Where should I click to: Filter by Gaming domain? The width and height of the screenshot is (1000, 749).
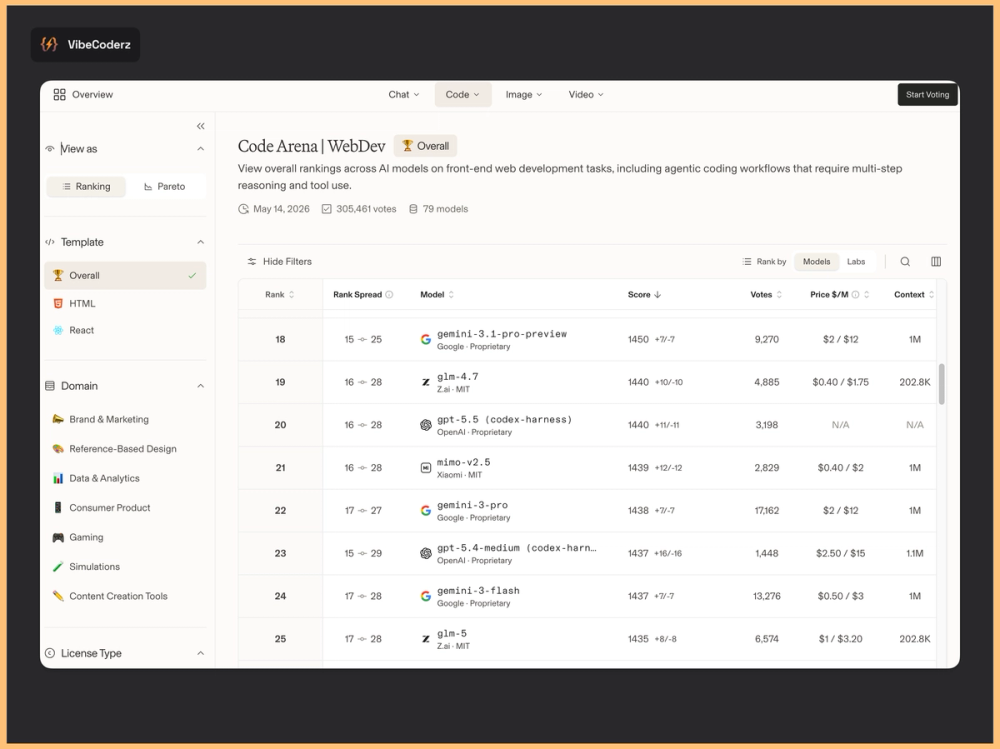click(x=126, y=537)
